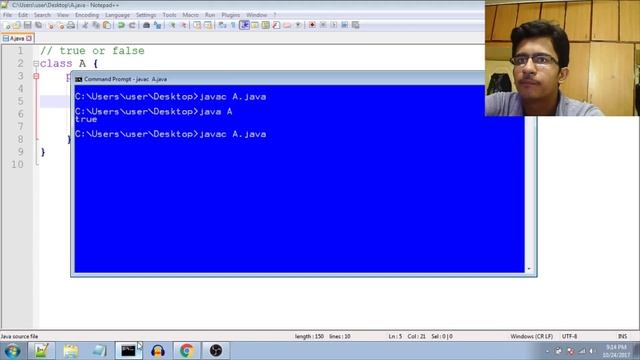Open the Settings menu
640x360 pixels.
[146, 15]
